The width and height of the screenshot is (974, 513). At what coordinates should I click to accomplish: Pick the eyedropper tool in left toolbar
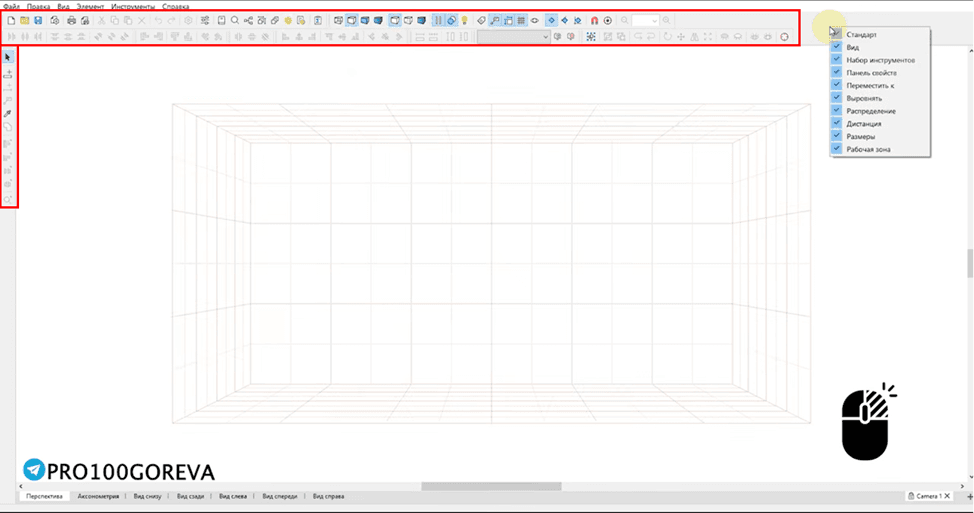pos(7,114)
